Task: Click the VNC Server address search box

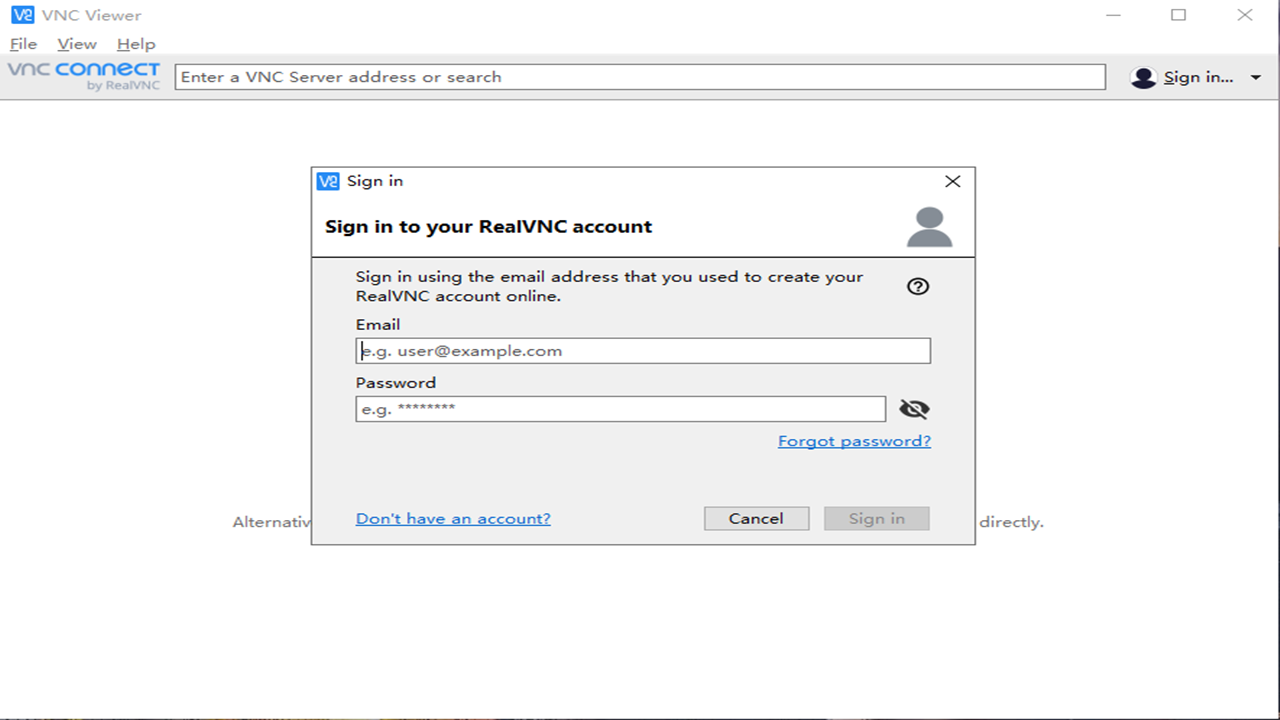Action: click(x=640, y=77)
